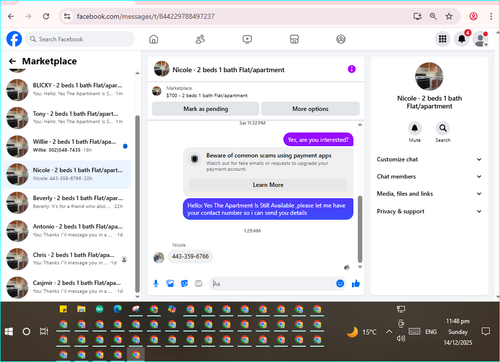Viewport: 500px width, 362px height.
Task: Click chat messages scrollbar thumb
Action: tap(360, 229)
